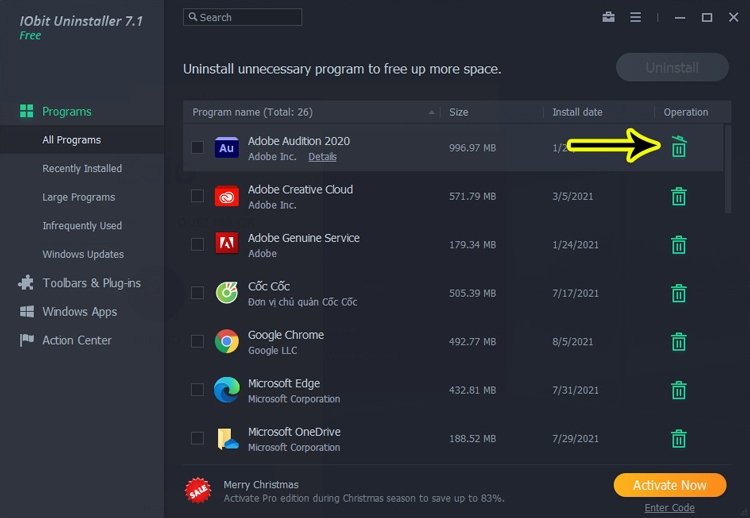The image size is (750, 518).
Task: Sort by the Program name column arrow
Action: click(431, 112)
